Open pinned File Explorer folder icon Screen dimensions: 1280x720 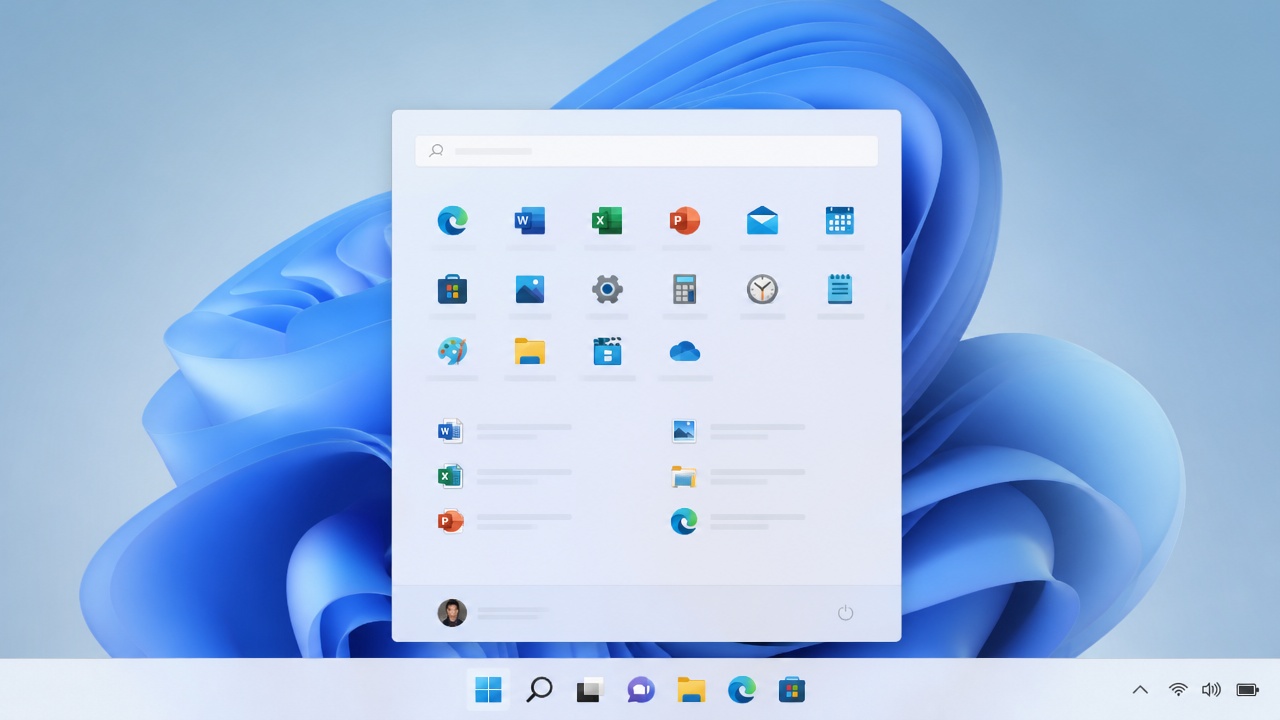tap(530, 351)
